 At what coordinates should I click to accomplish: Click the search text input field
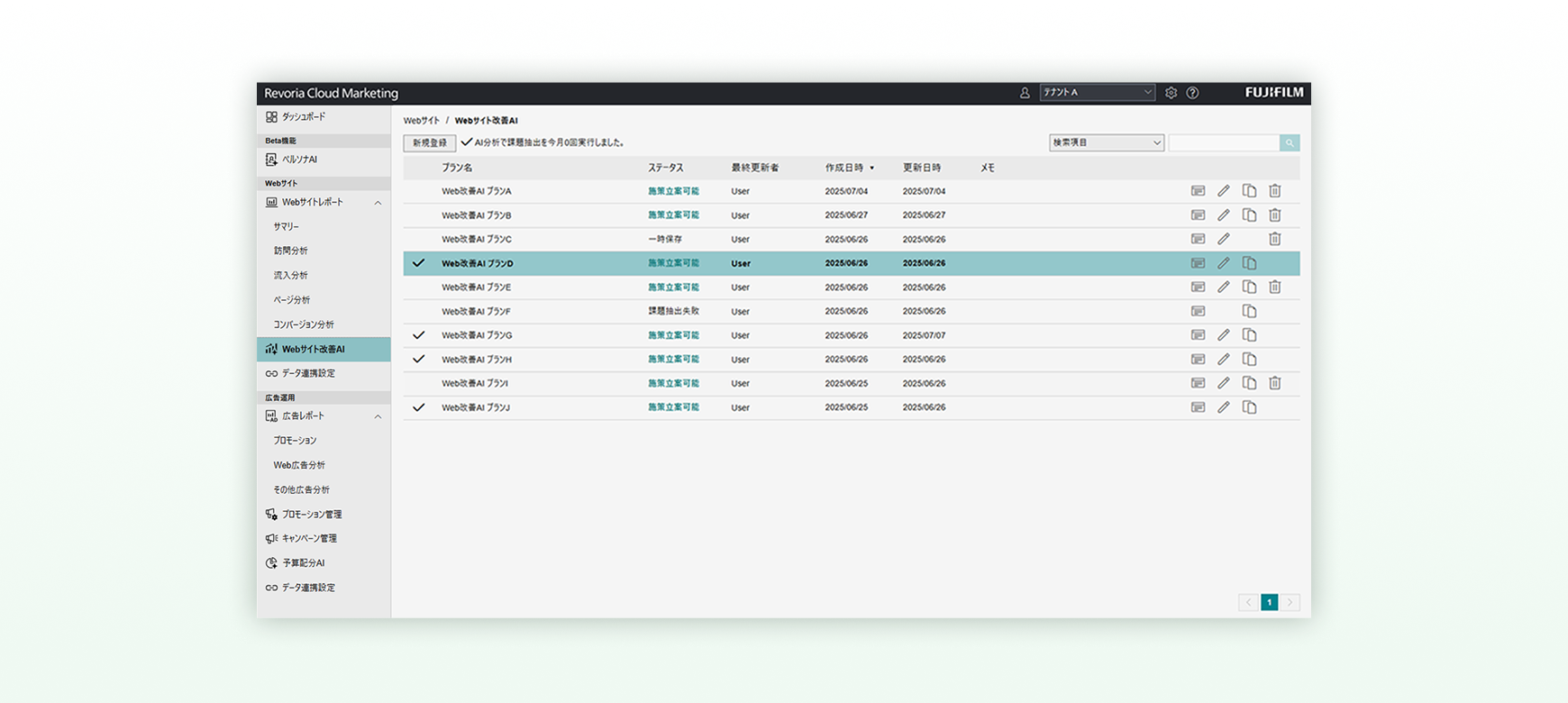tap(1223, 143)
